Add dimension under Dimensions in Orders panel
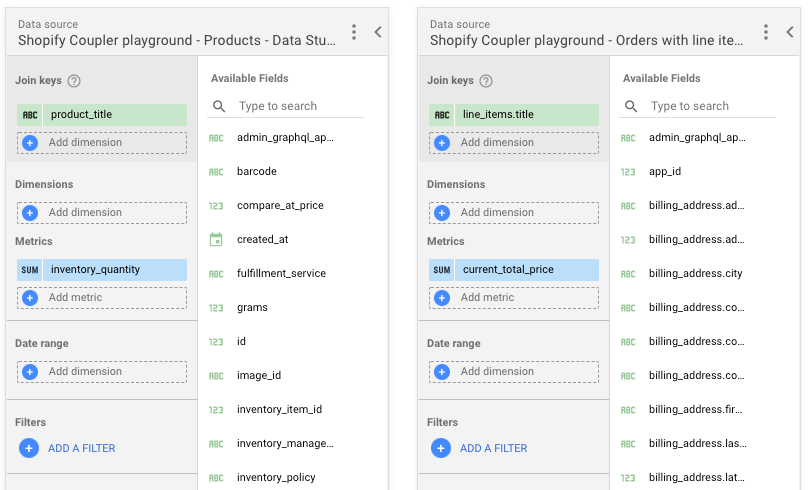Screen dimensions: 811x490 (514, 213)
